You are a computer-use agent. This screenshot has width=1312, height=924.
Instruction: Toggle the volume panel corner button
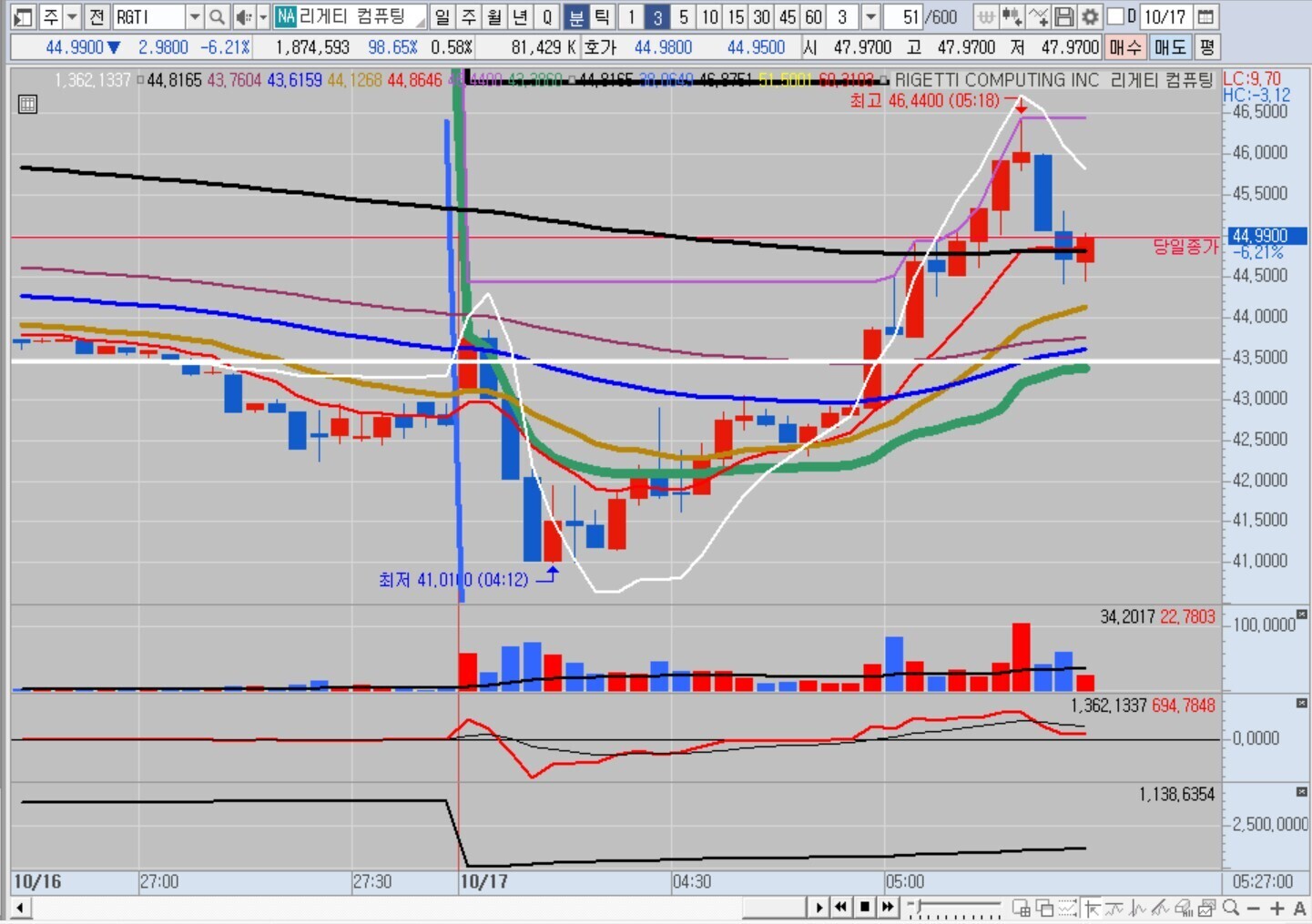pyautogui.click(x=1301, y=615)
